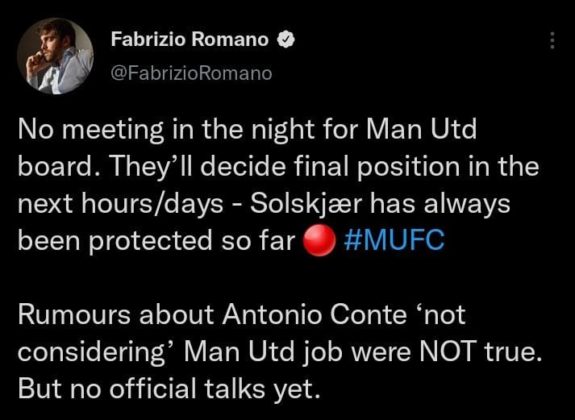Click the Fabrizio Romano display name
This screenshot has height=420, width=575.
190,39
